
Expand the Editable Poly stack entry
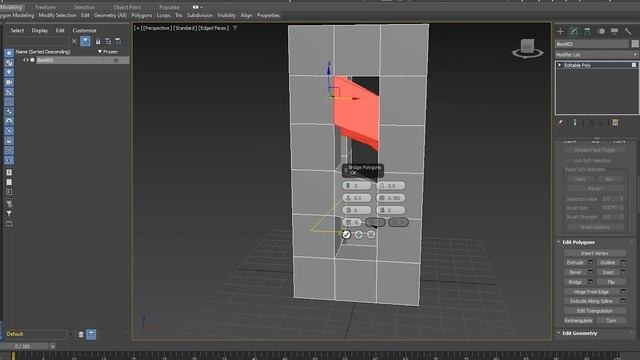[x=560, y=65]
